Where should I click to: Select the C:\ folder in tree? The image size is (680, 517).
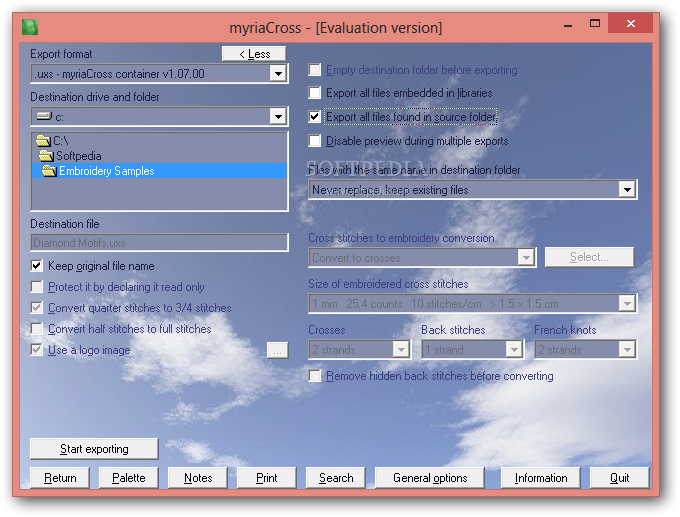(160, 141)
